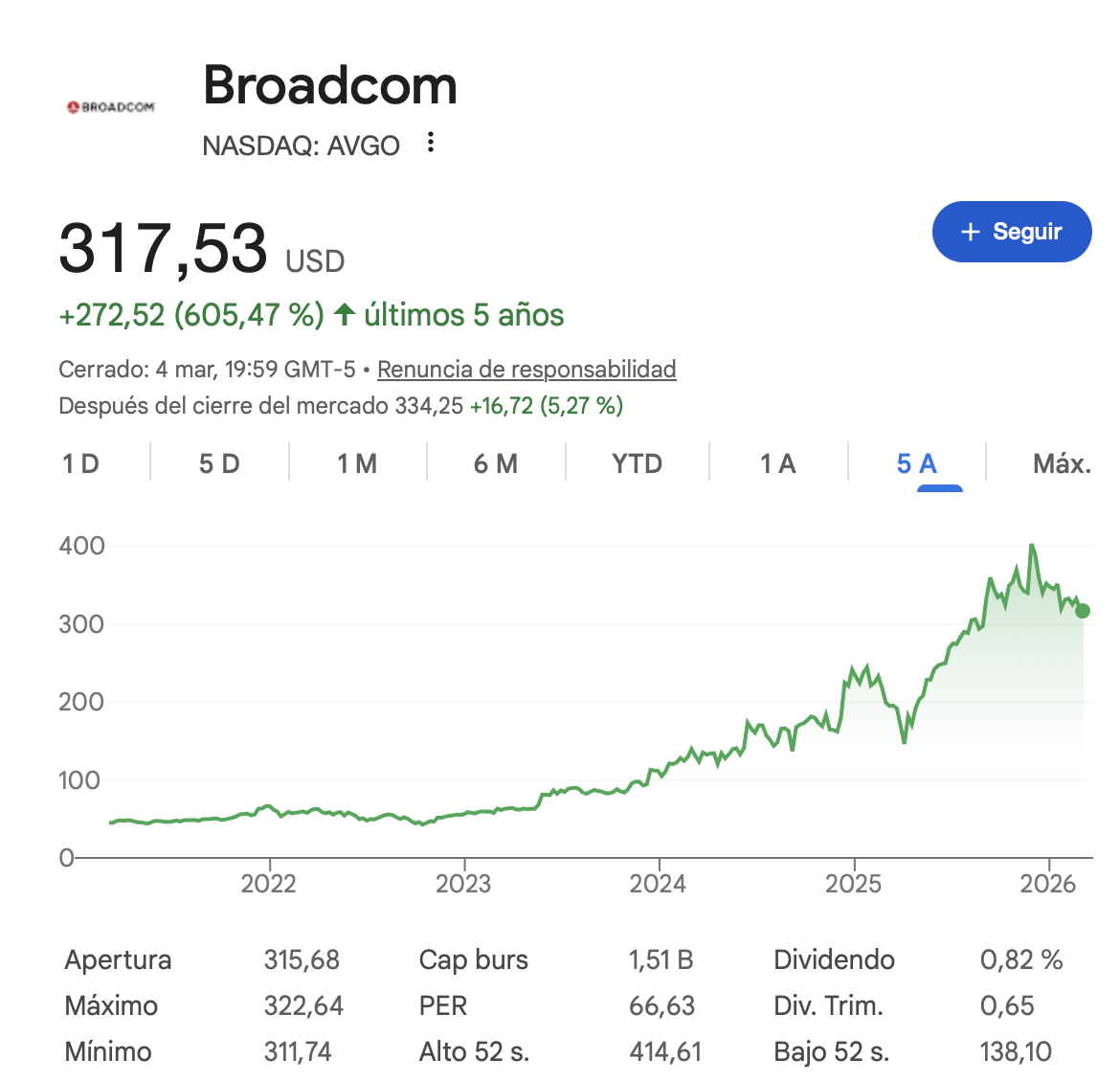Open the Renuncia de responsabilidad link
This screenshot has height=1082, width=1120.
point(526,370)
